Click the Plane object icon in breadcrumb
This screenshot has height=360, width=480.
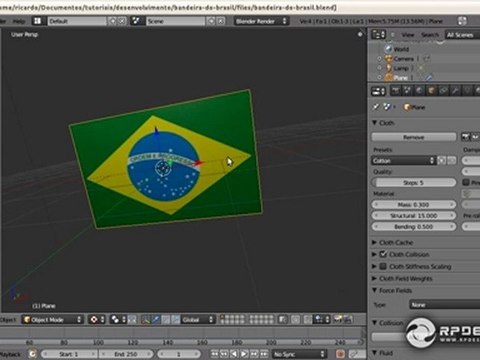click(x=407, y=107)
